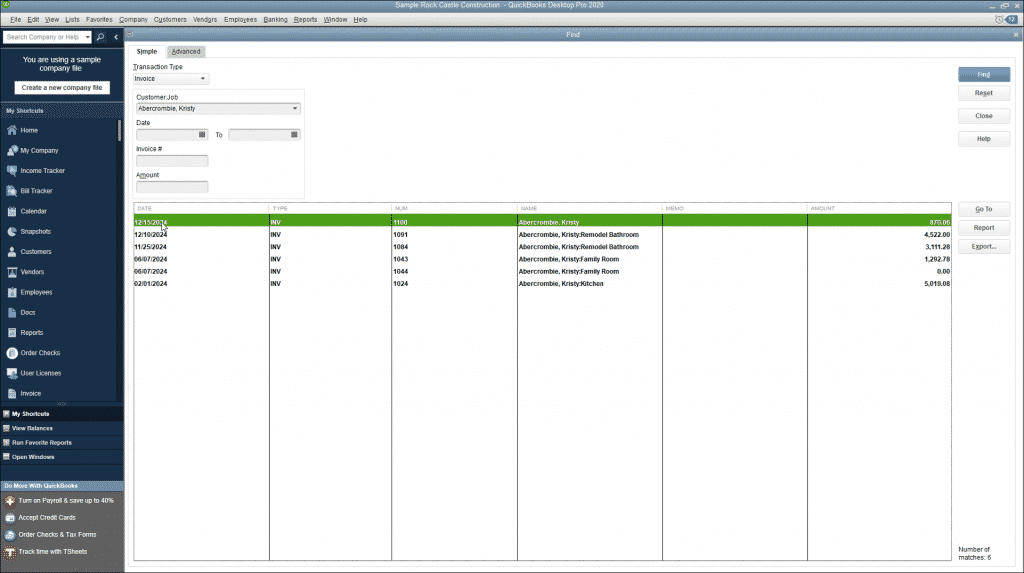Collapse the left sidebar with arrow
The image size is (1024, 573).
(116, 37)
